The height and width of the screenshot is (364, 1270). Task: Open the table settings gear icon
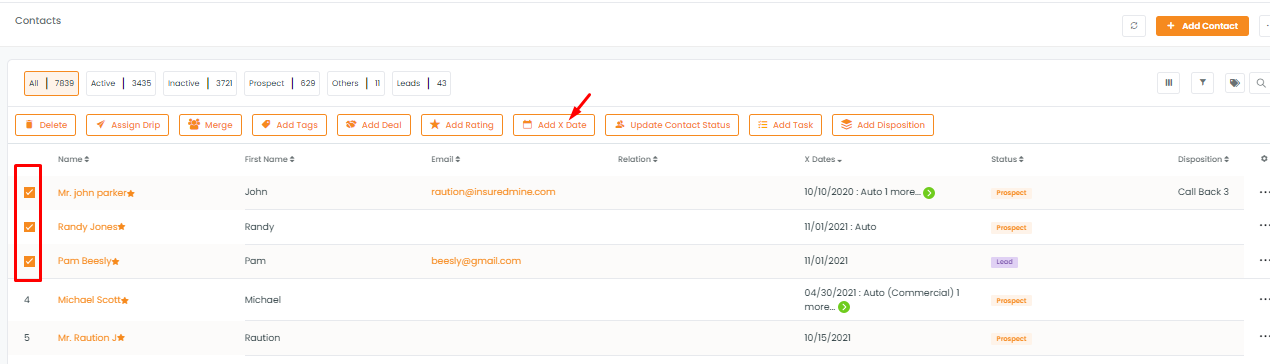click(1264, 159)
